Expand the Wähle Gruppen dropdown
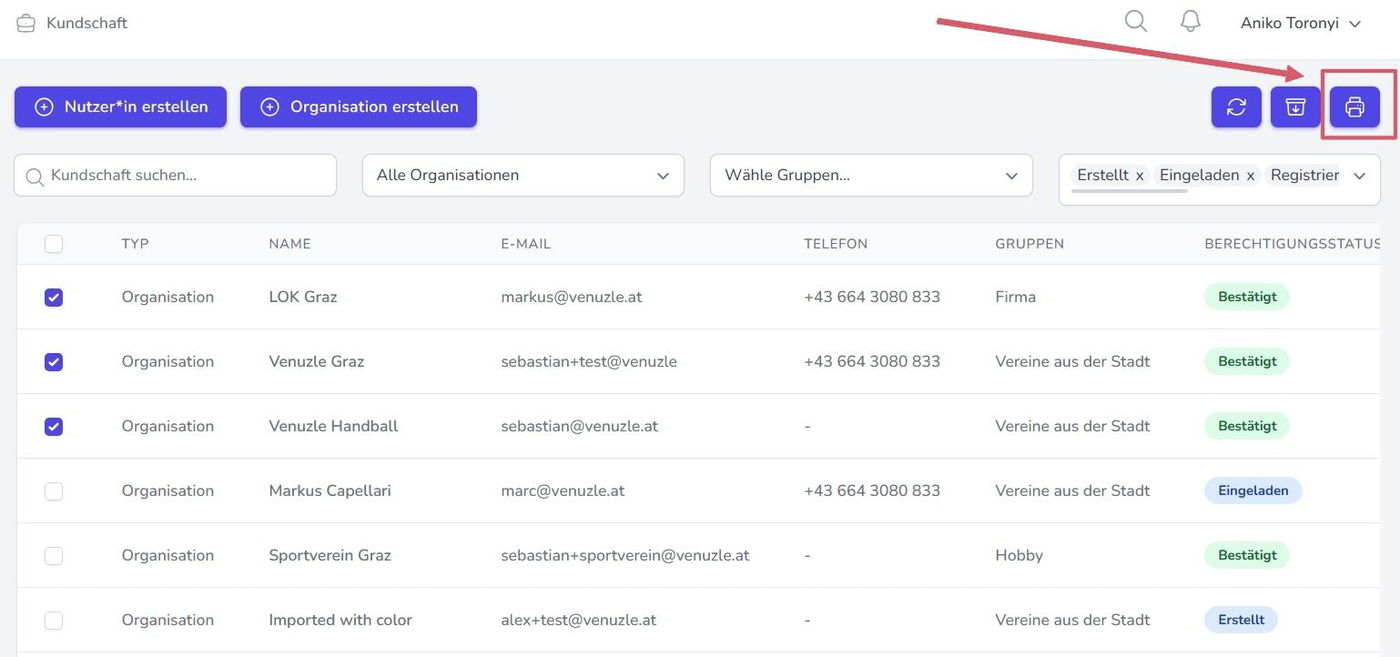The height and width of the screenshot is (657, 1400). click(x=871, y=175)
